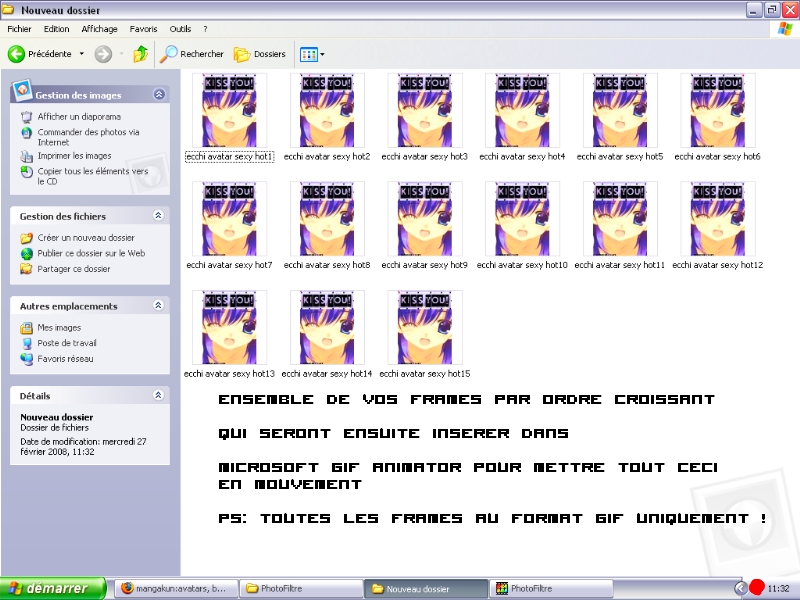The image size is (800, 600).
Task: Click Imprimer les images link
Action: click(x=74, y=156)
